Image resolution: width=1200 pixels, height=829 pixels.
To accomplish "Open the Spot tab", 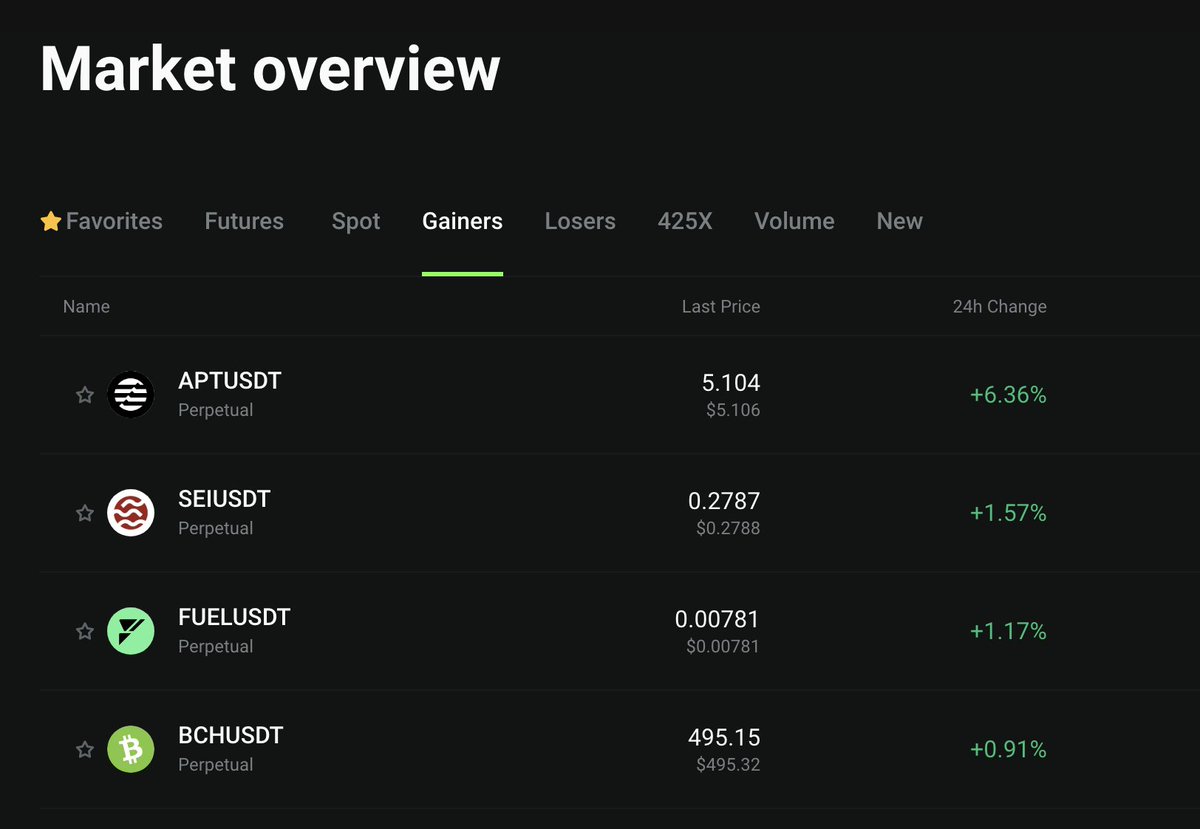I will coord(356,221).
